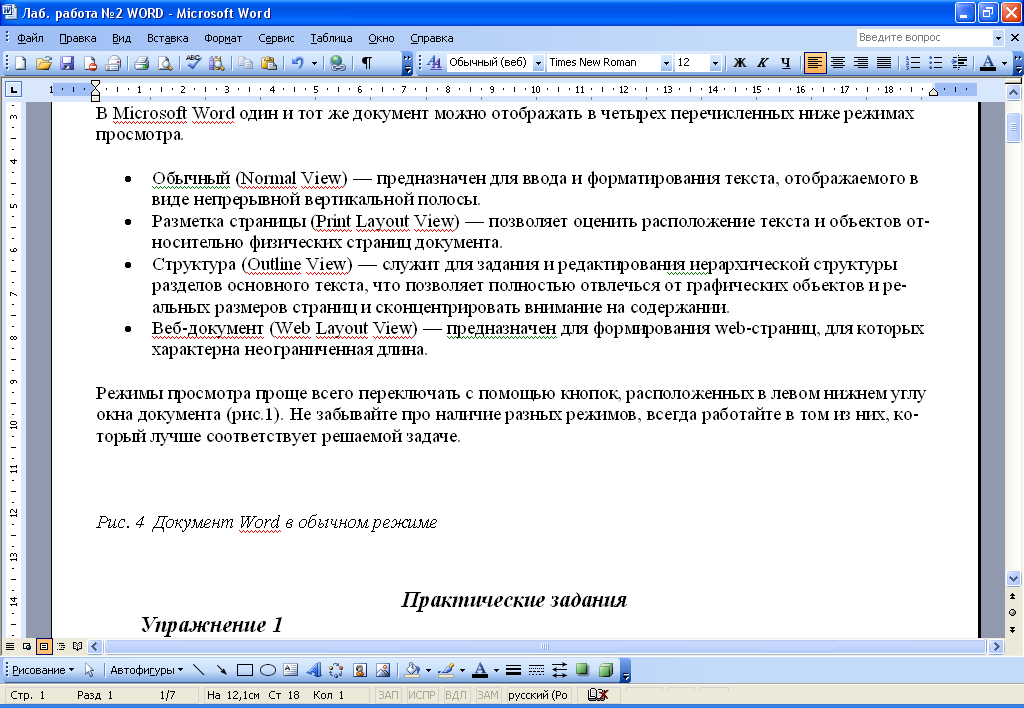Toggle italic formatting (К)

[x=762, y=63]
